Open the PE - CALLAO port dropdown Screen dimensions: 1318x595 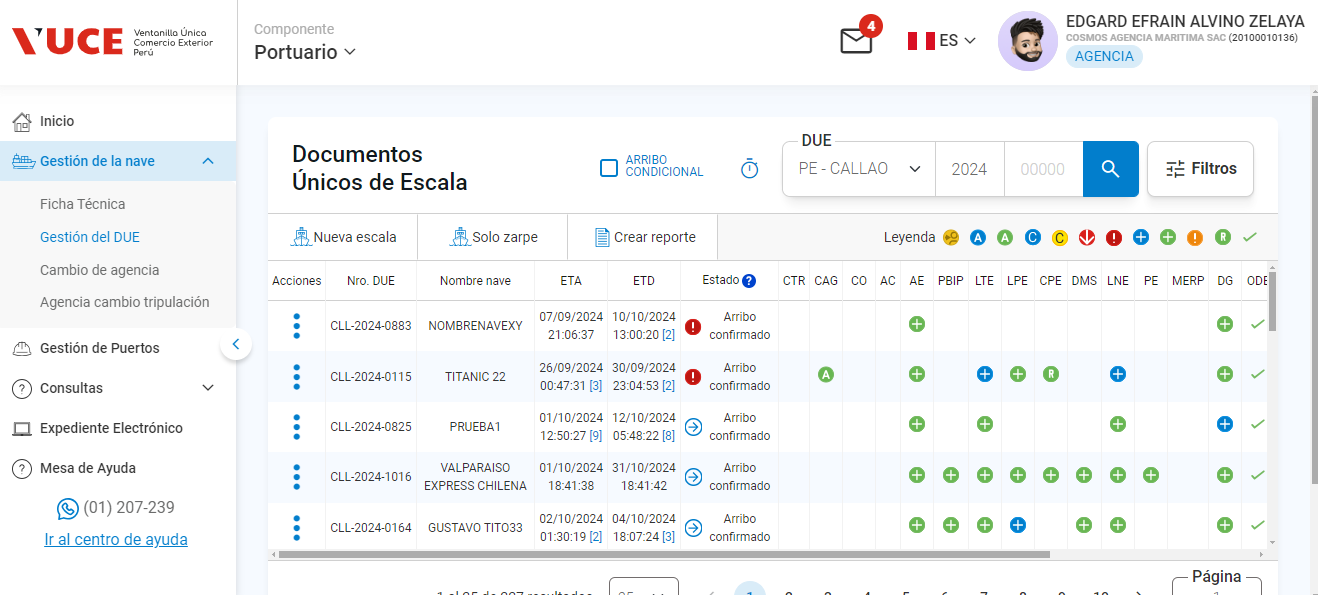859,169
